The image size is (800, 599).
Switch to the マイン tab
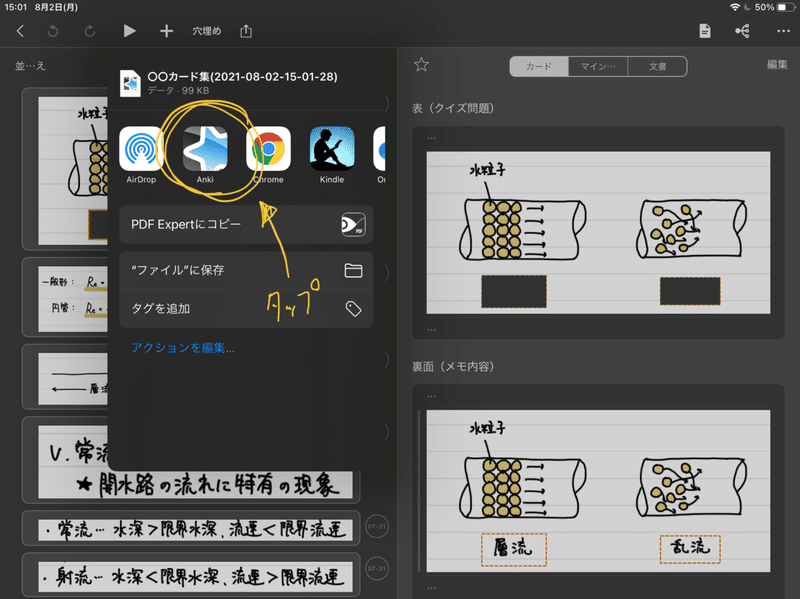pyautogui.click(x=595, y=66)
